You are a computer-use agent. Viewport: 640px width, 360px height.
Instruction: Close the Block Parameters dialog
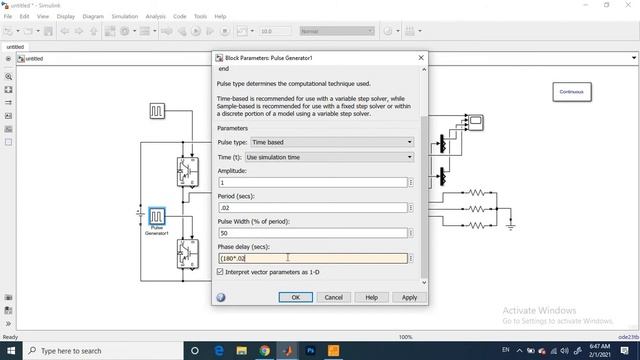click(x=421, y=58)
